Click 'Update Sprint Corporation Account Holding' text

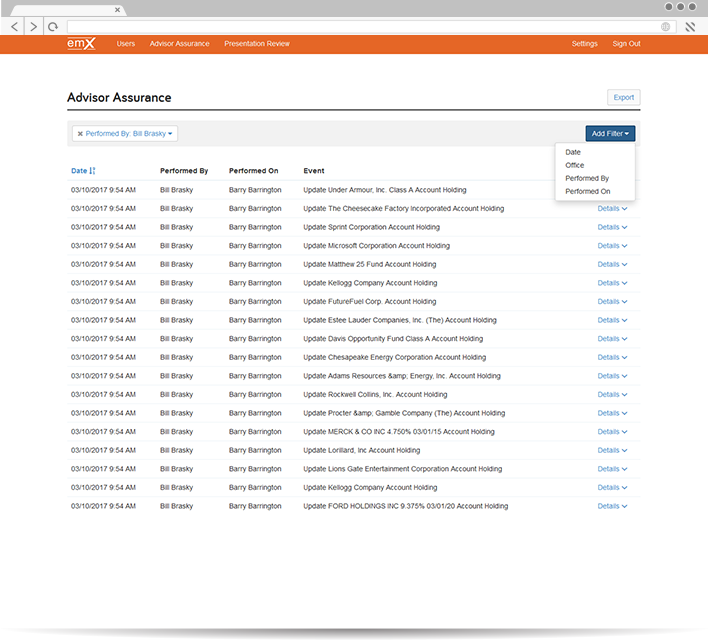pos(371,227)
